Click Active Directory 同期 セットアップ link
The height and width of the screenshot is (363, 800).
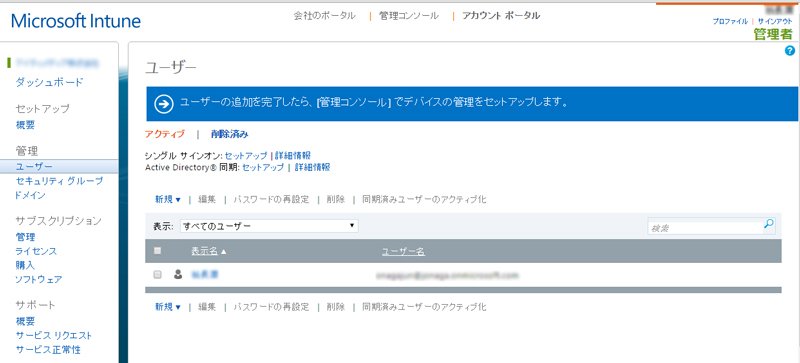click(x=263, y=167)
